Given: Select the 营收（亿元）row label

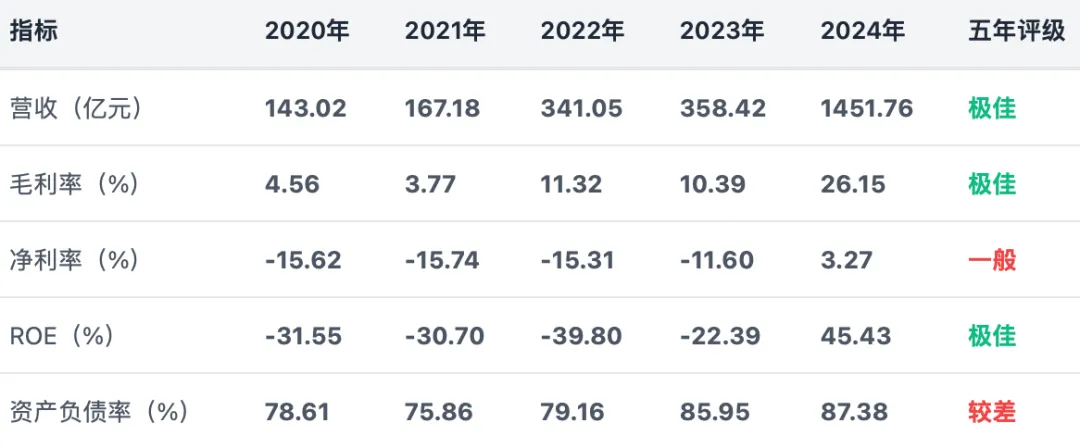Looking at the screenshot, I should click(76, 108).
